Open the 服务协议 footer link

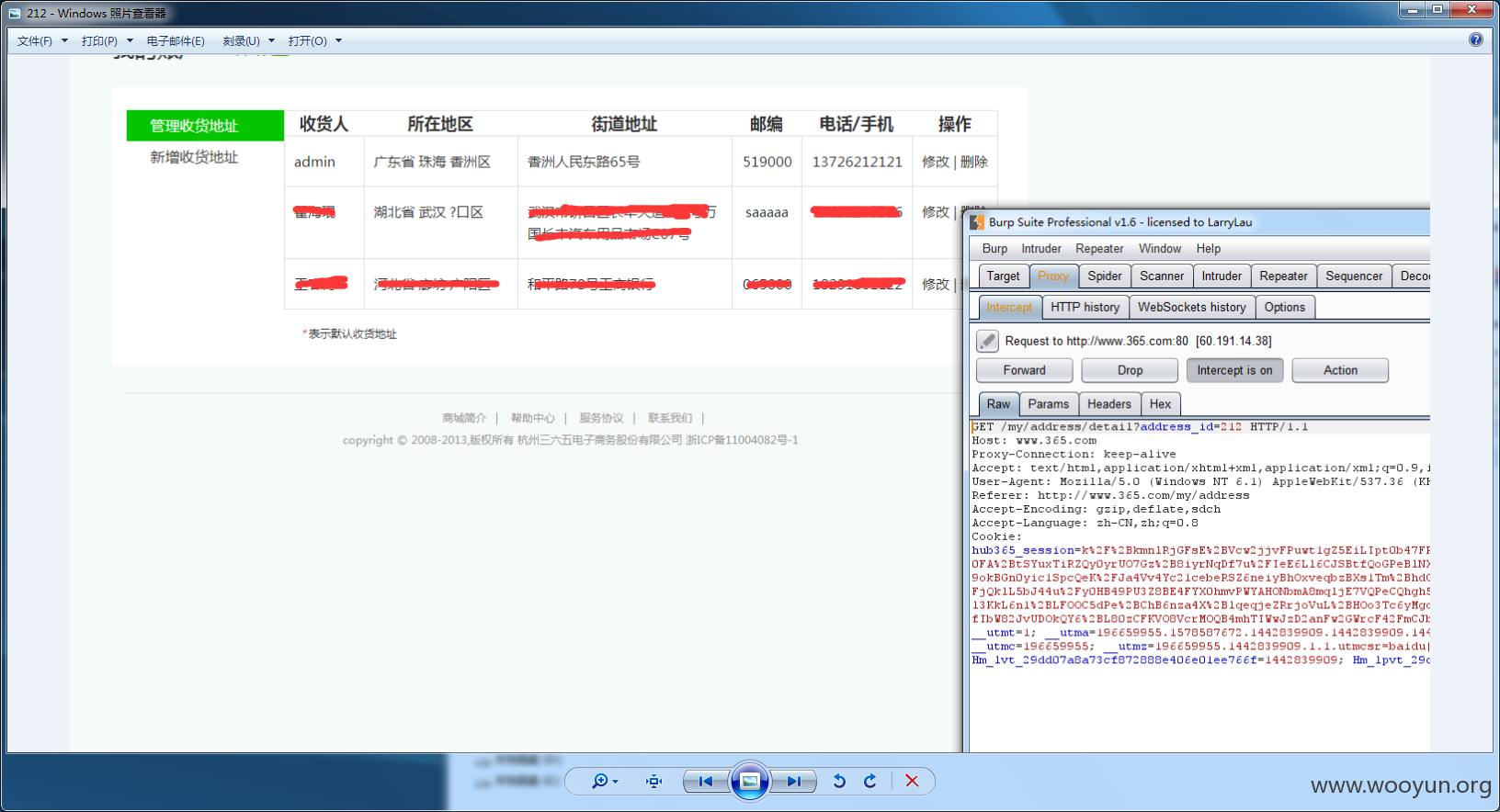coord(601,418)
